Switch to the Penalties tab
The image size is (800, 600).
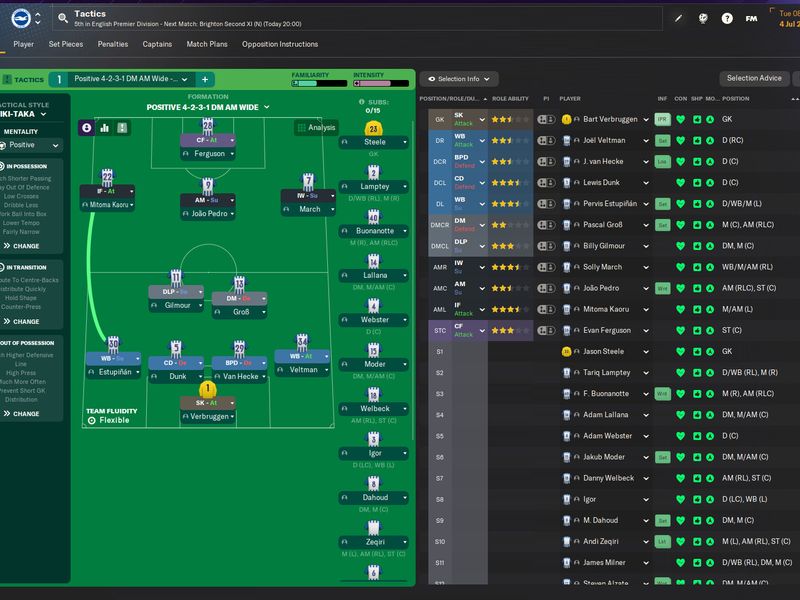pyautogui.click(x=113, y=44)
